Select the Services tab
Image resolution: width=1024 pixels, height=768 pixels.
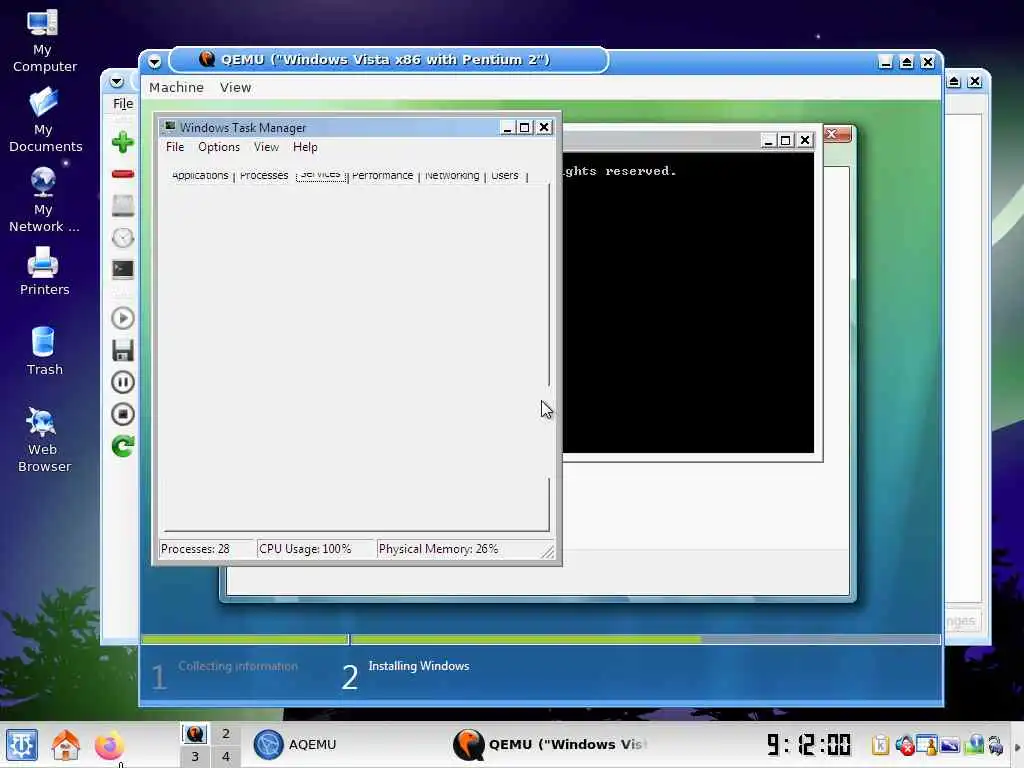coord(321,174)
